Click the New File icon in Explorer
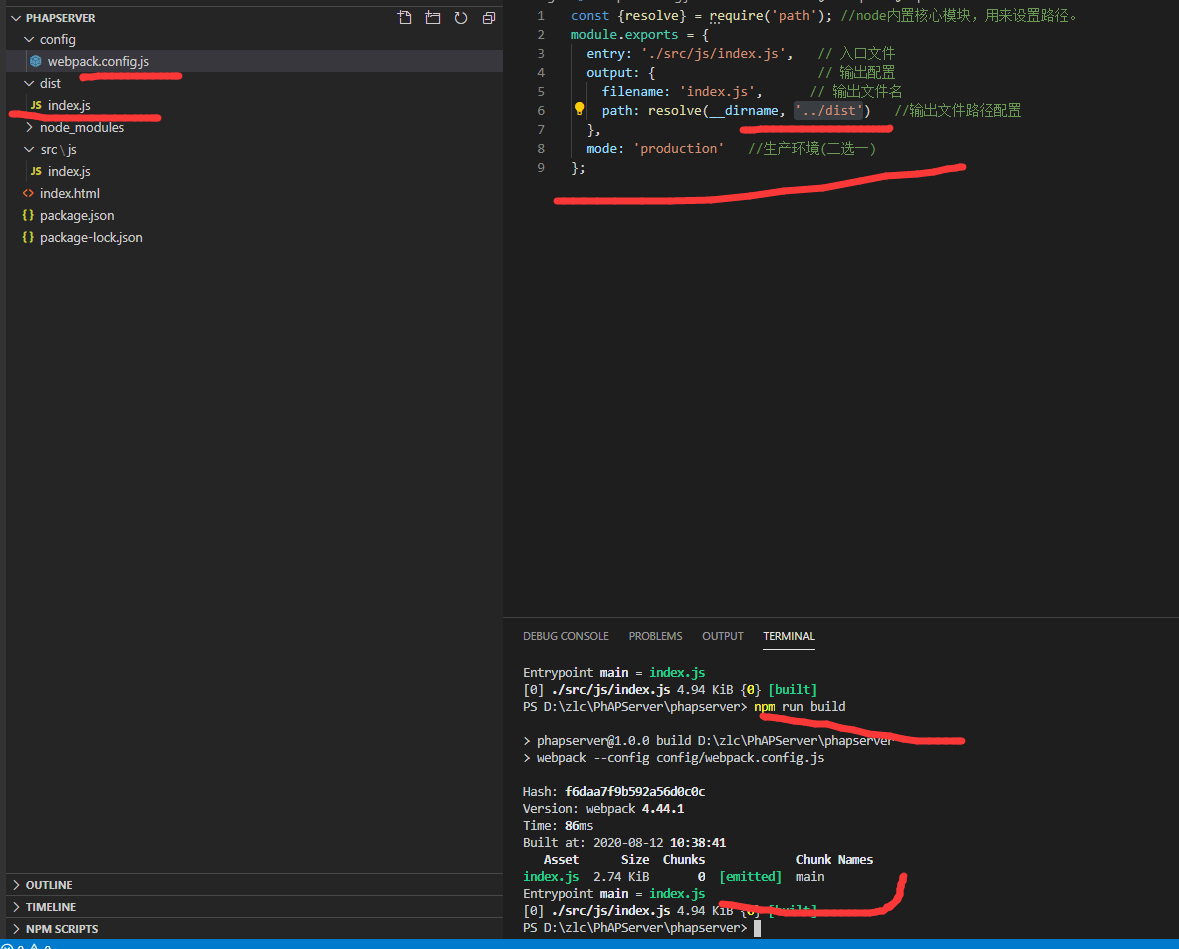1179x949 pixels. pos(404,18)
